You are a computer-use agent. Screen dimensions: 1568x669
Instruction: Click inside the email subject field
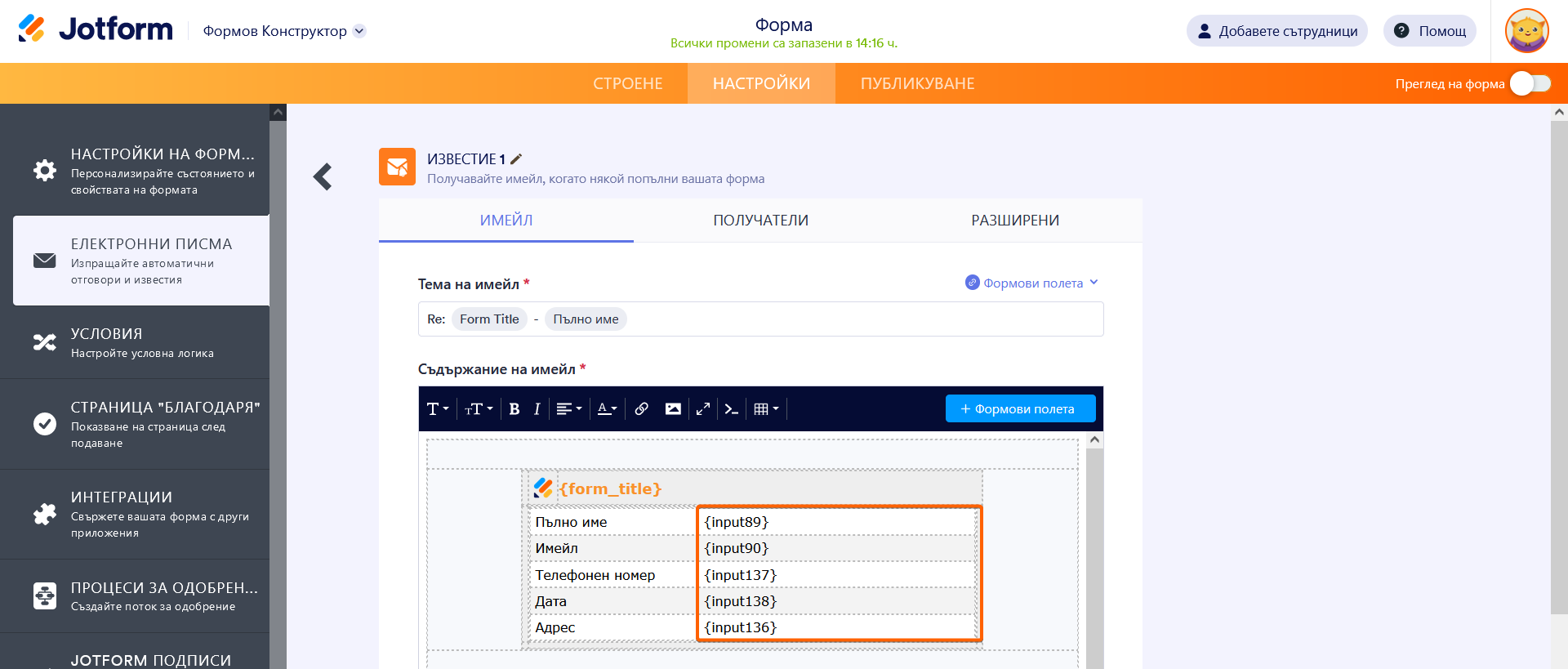[x=761, y=319]
